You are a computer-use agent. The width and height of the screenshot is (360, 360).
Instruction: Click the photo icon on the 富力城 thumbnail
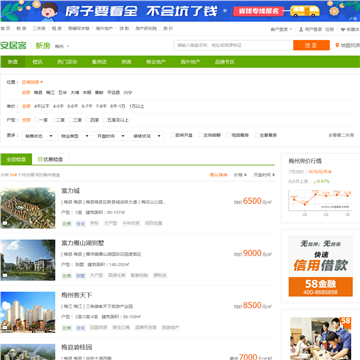5,223
